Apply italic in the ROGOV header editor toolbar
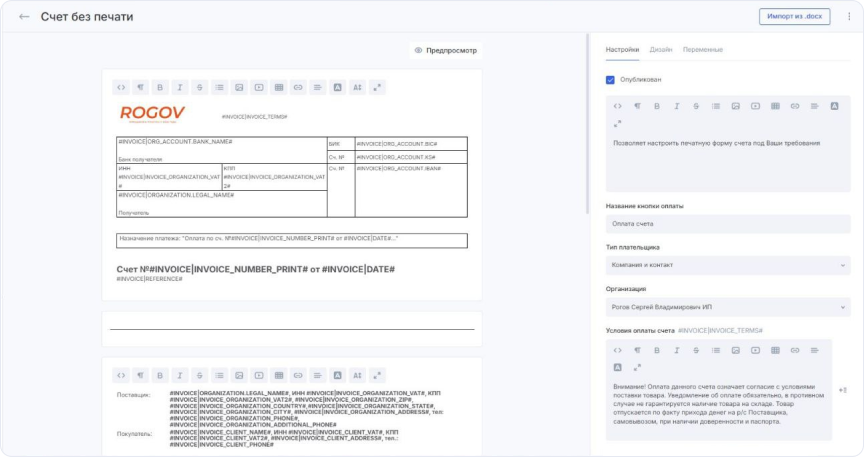This screenshot has height=457, width=864. point(180,87)
